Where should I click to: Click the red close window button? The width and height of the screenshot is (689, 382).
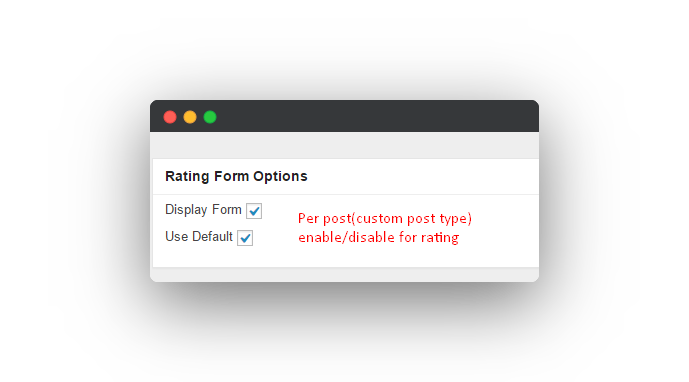tap(170, 117)
